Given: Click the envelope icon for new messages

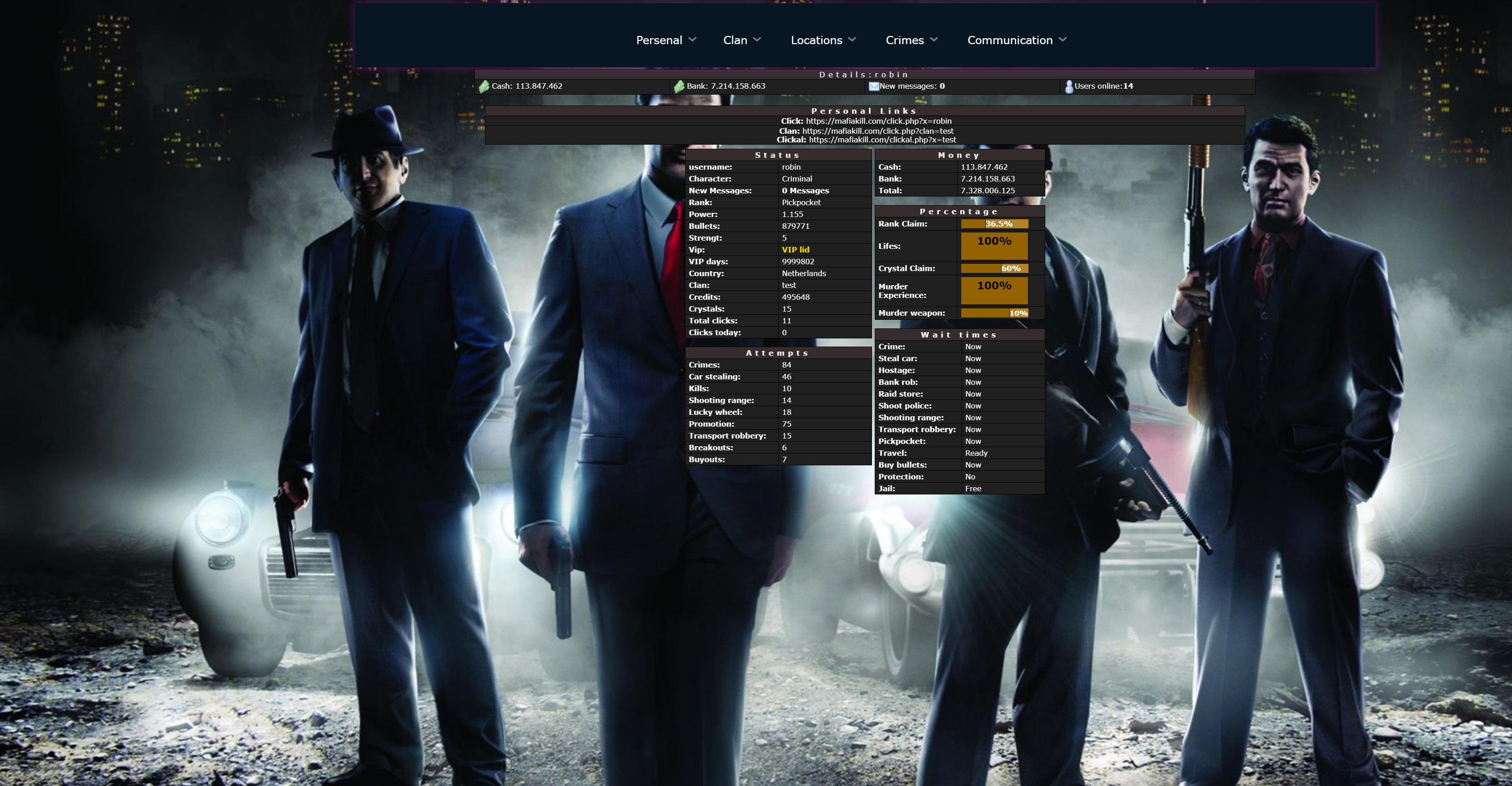Looking at the screenshot, I should coord(874,86).
